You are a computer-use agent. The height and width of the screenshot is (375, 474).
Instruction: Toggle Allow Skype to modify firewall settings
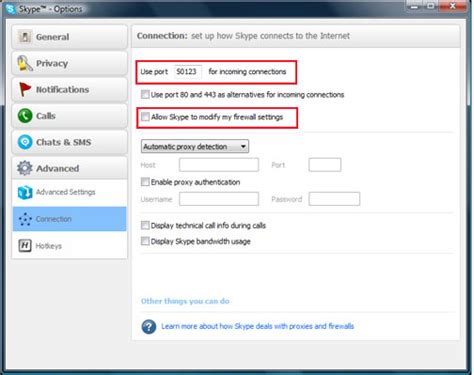145,117
